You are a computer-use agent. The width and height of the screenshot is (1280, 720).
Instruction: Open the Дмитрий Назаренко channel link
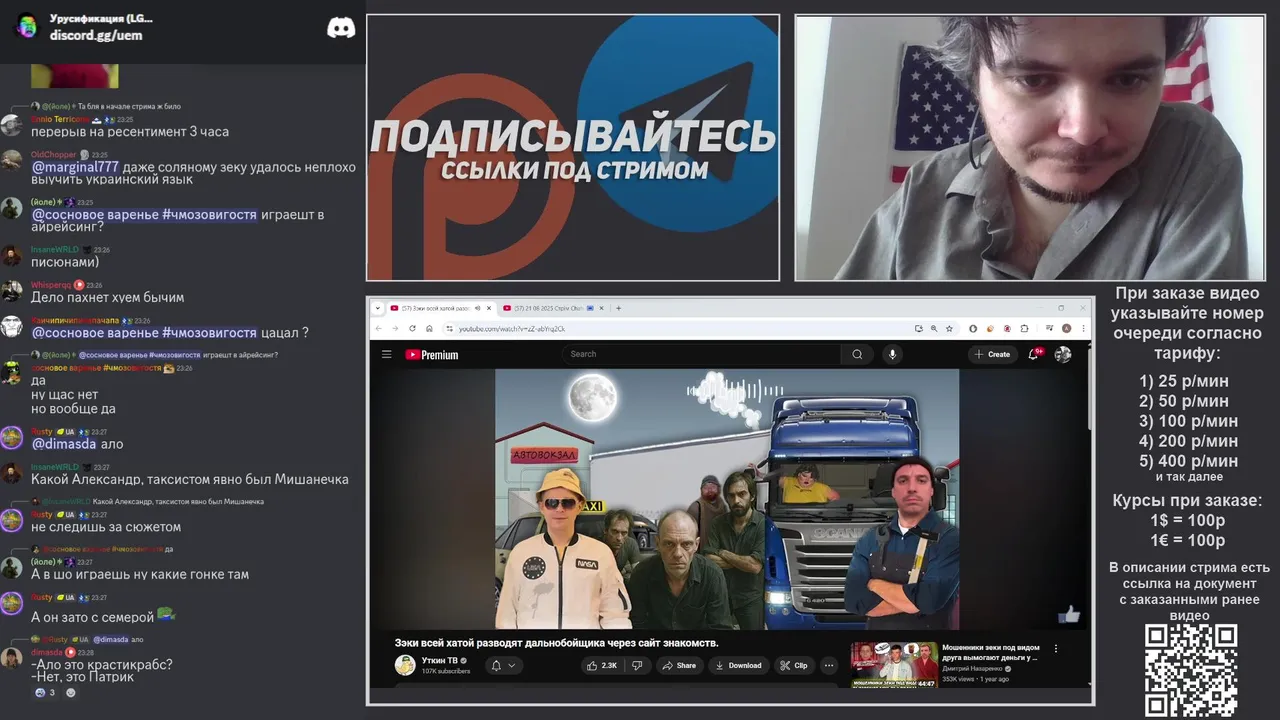click(x=972, y=668)
